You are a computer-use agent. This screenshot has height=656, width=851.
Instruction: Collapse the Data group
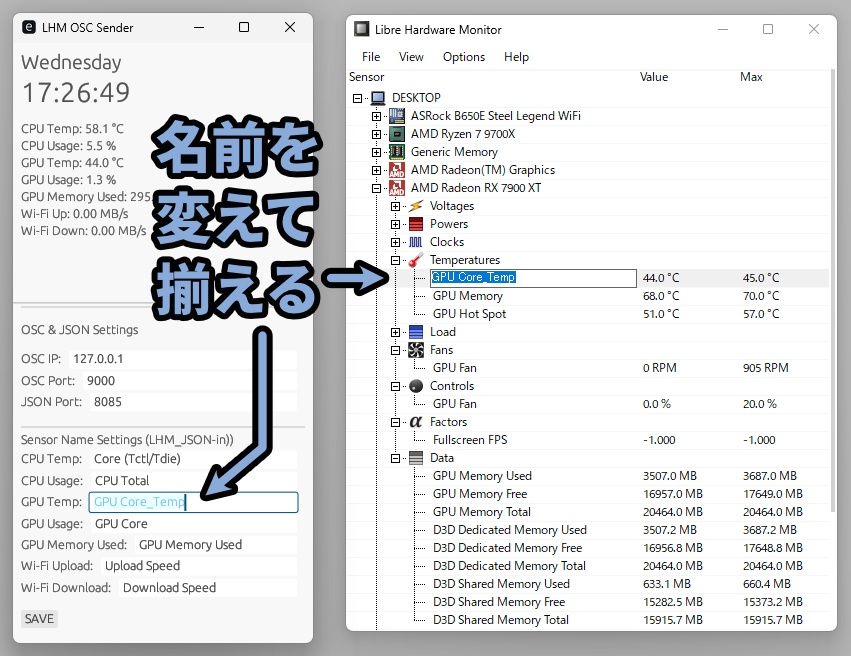pos(395,458)
